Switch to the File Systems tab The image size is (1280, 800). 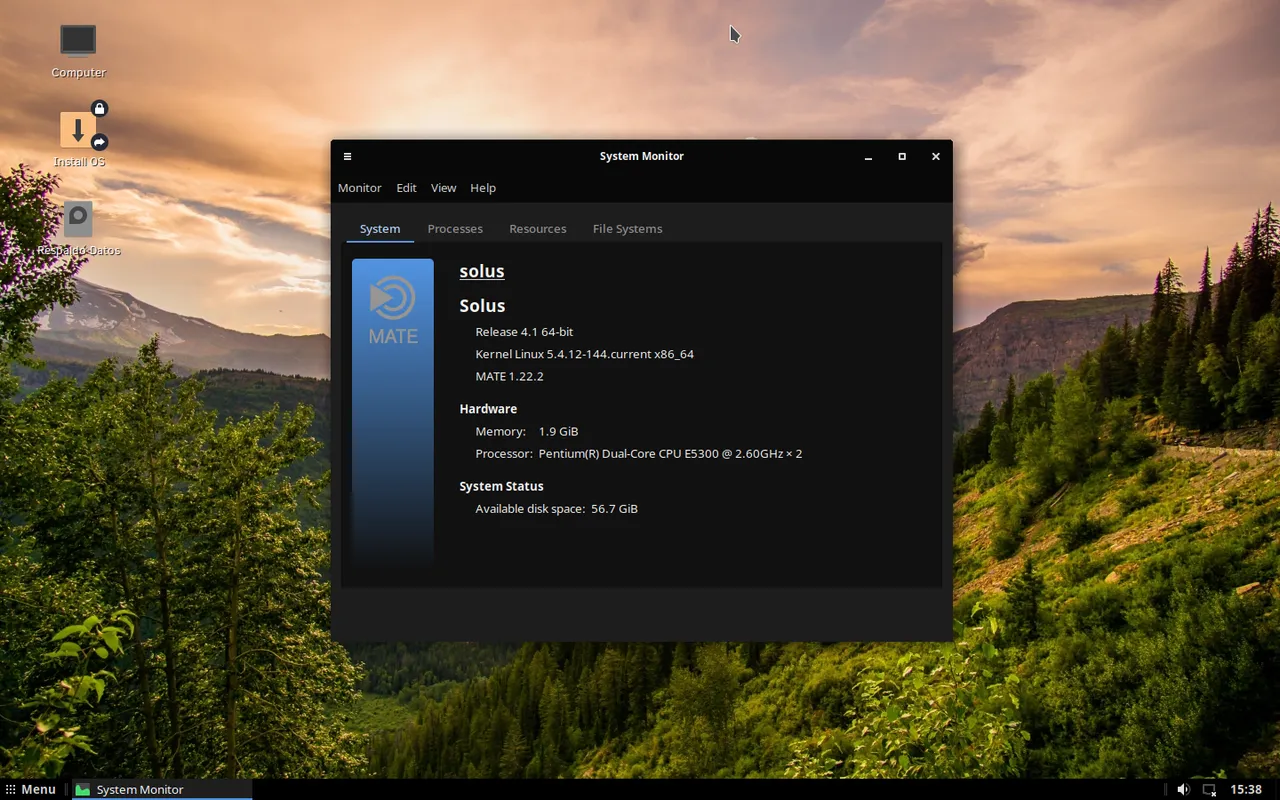(627, 229)
